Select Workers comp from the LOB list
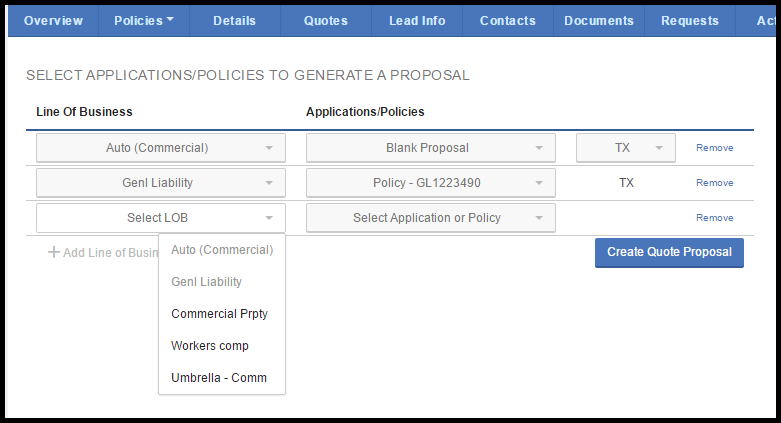The width and height of the screenshot is (781, 423). coord(210,346)
